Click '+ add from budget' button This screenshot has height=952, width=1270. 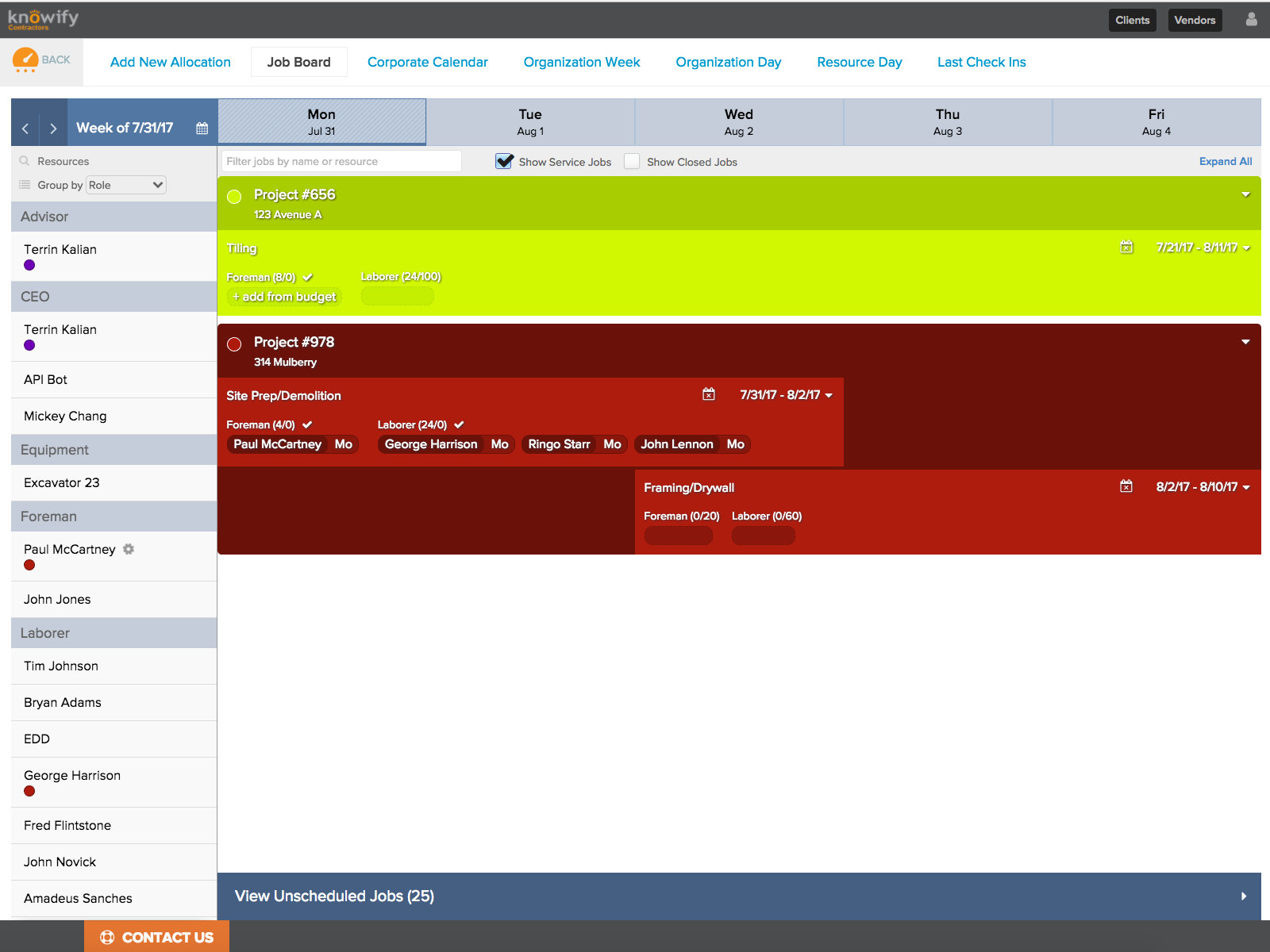284,297
